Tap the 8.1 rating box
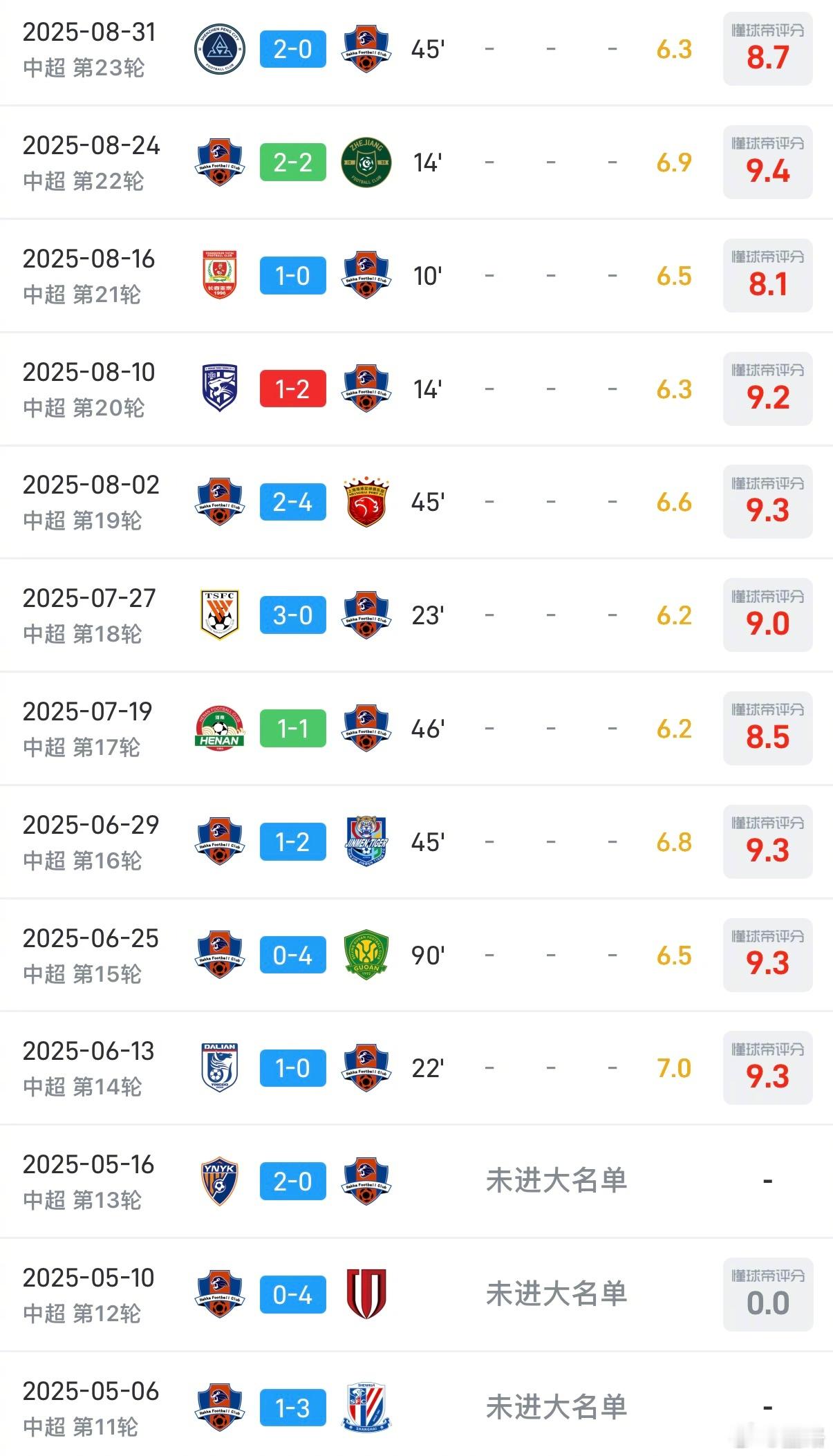 (x=768, y=275)
